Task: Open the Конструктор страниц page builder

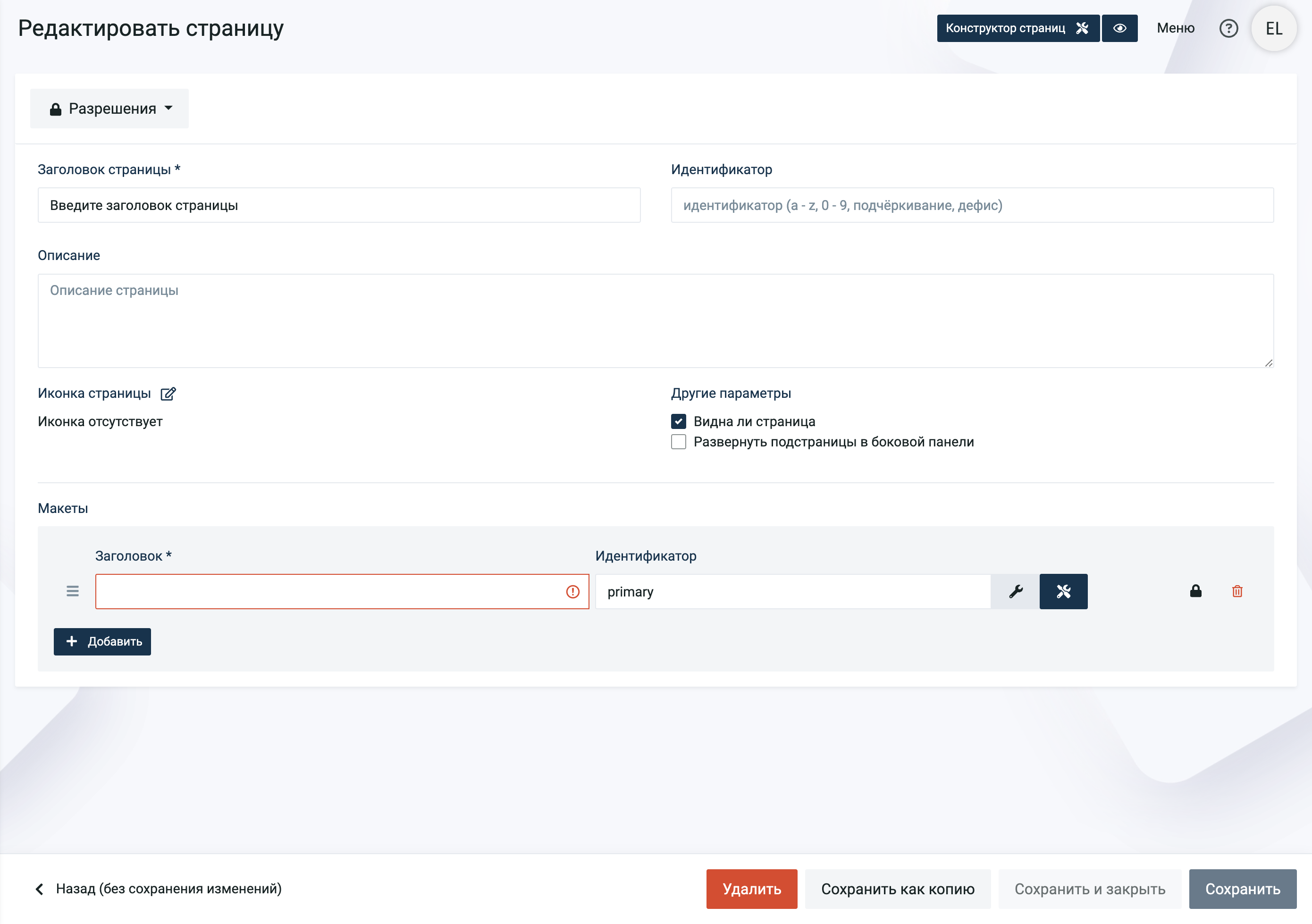Action: click(1018, 29)
